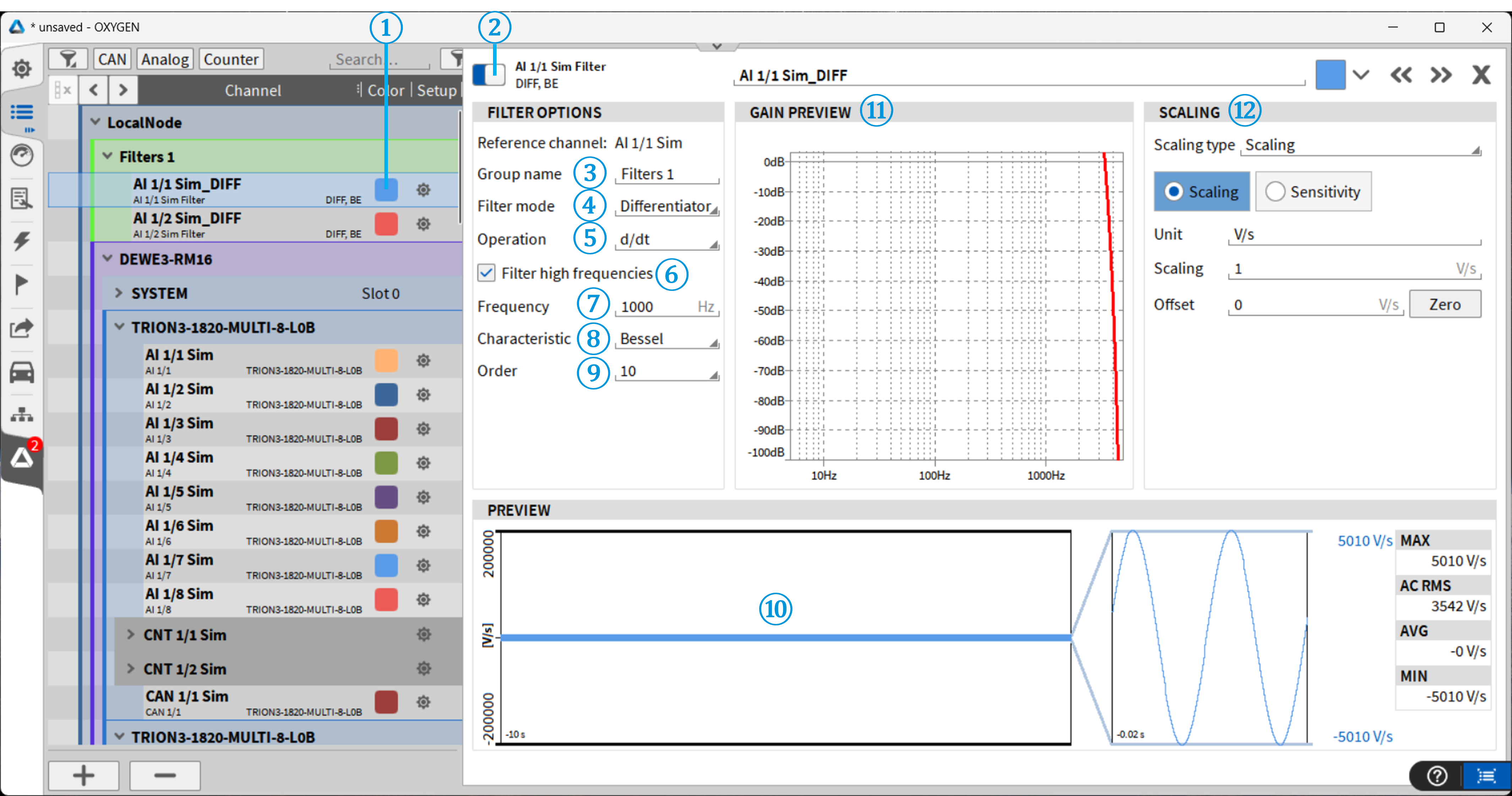Uncheck Filter high frequencies checkbox

click(486, 273)
